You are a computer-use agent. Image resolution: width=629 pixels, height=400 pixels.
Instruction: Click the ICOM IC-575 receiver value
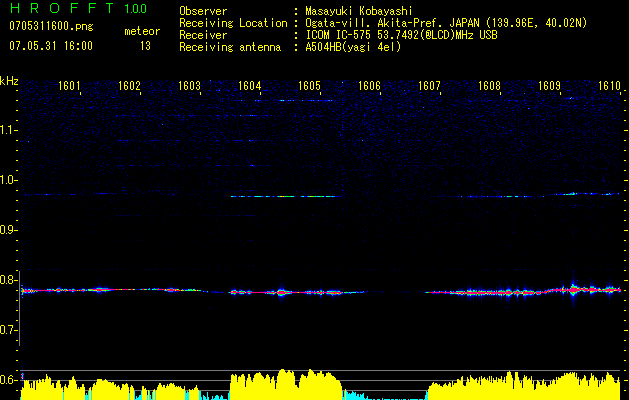(401, 35)
